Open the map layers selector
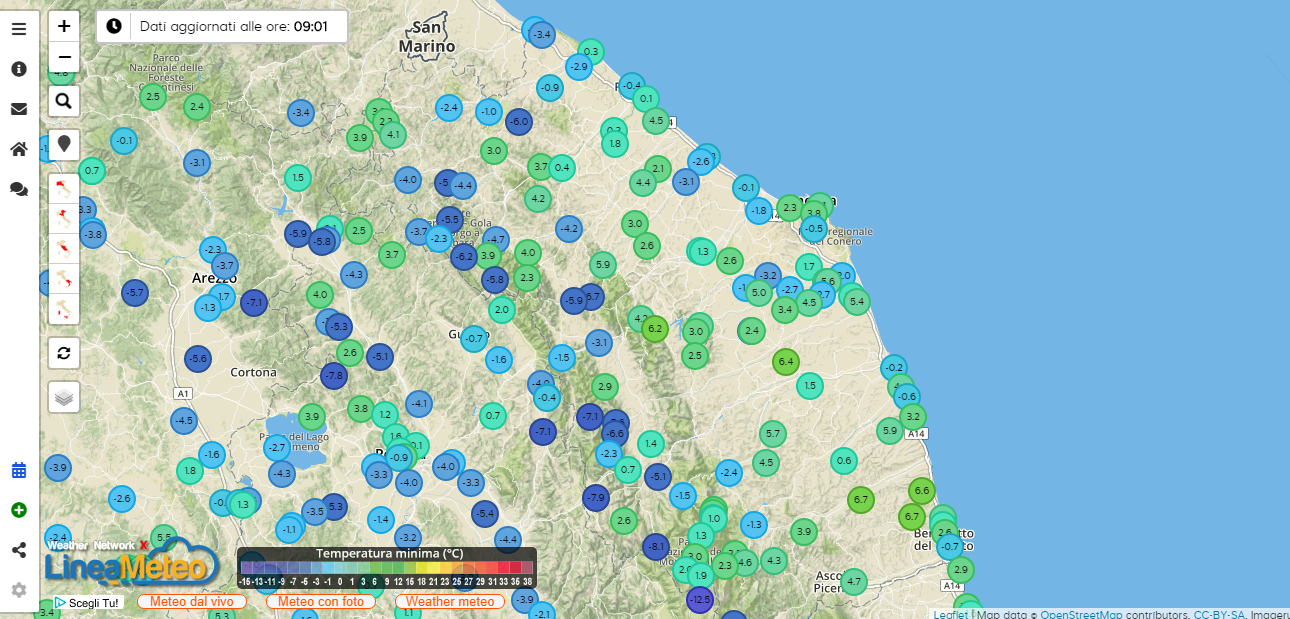Image resolution: width=1290 pixels, height=619 pixels. coord(64,397)
